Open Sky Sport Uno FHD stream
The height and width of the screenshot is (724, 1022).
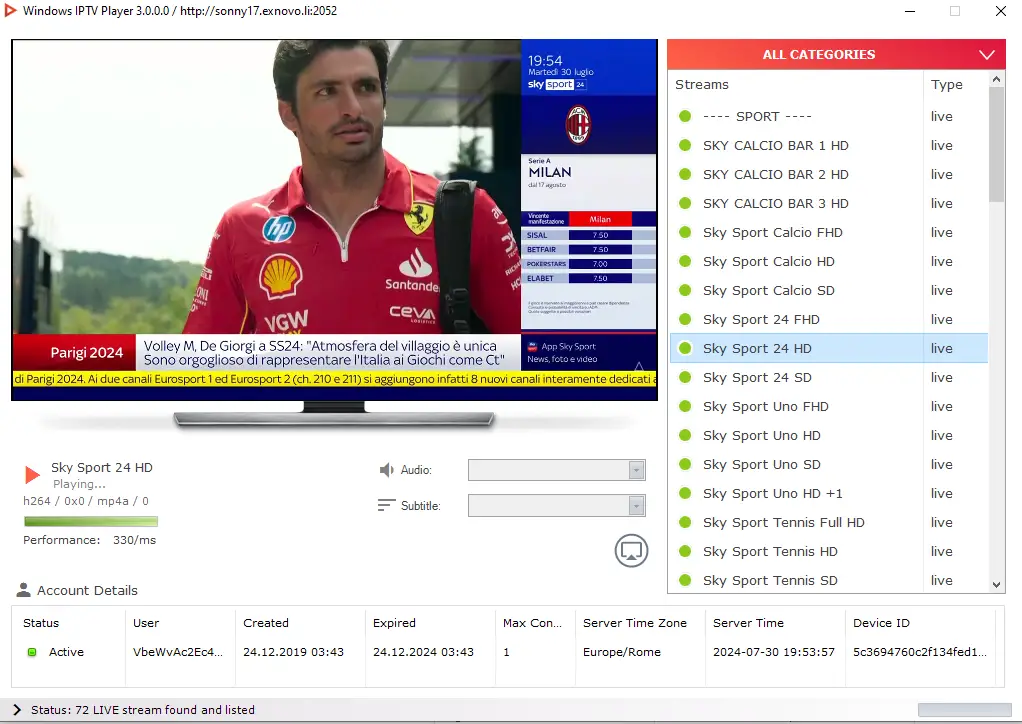point(828,406)
